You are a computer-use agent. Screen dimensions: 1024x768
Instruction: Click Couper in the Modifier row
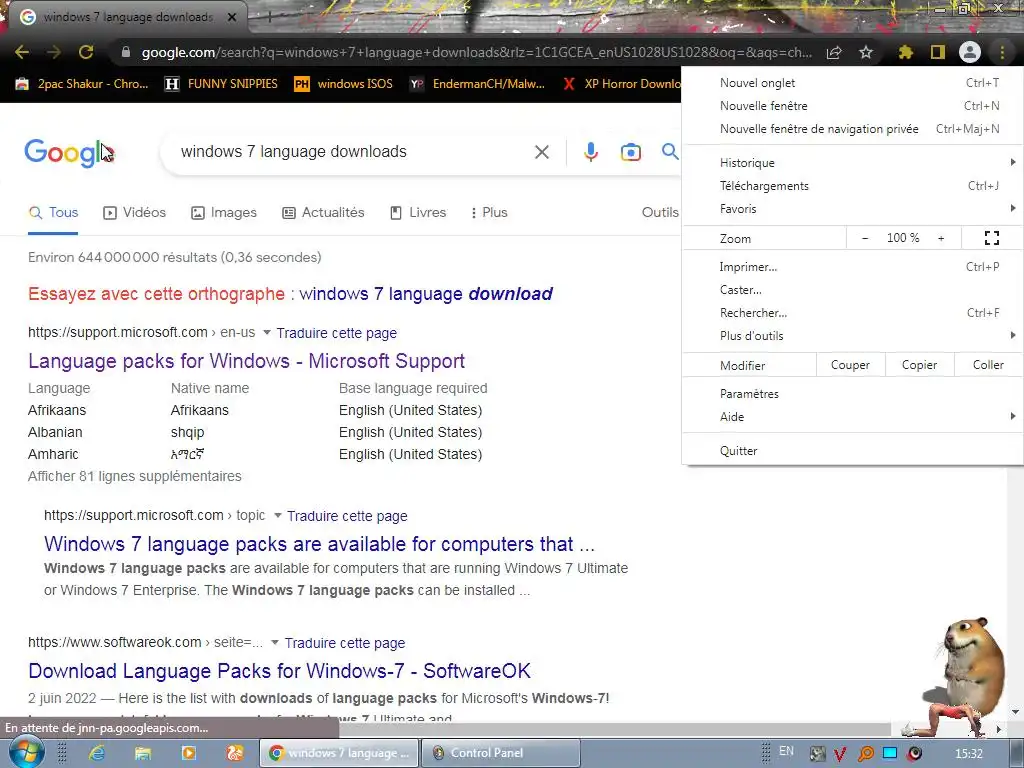pos(850,365)
